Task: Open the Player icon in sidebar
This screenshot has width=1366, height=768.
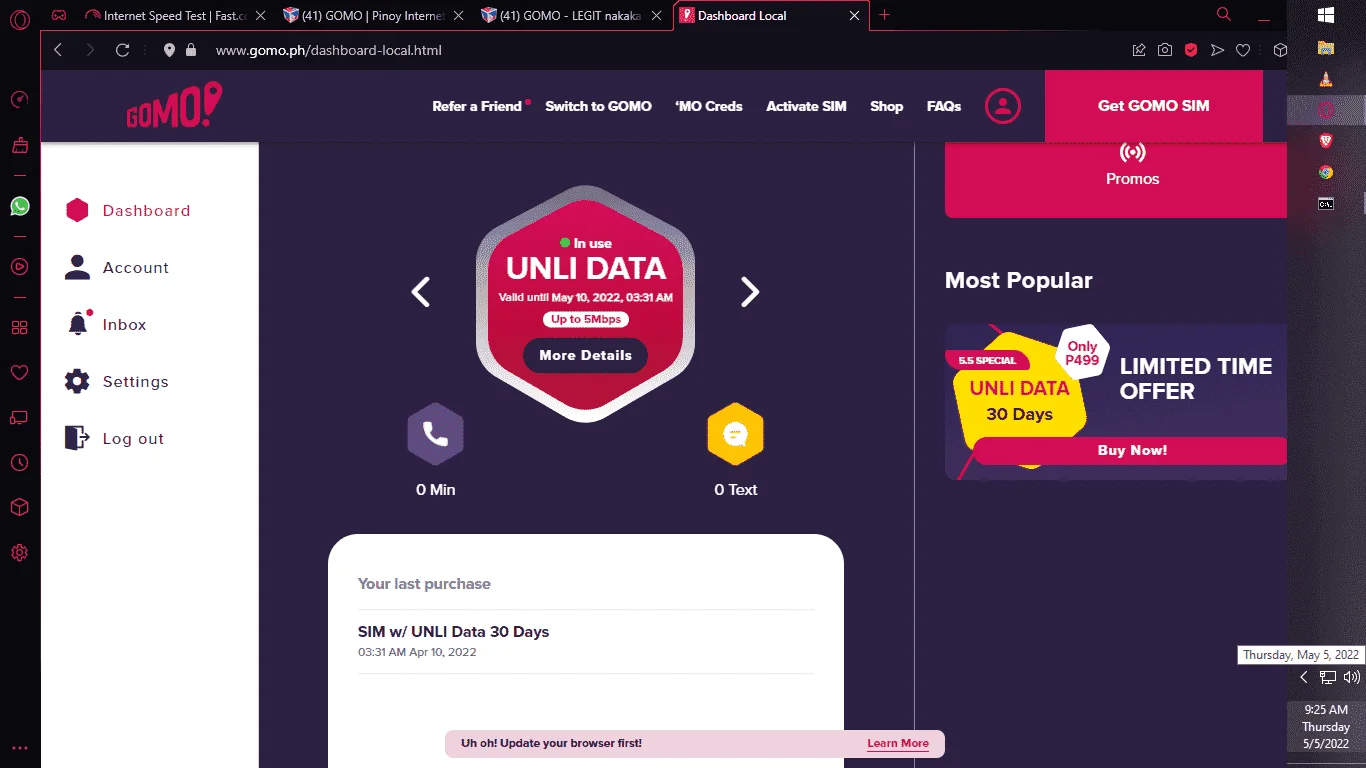Action: pos(19,266)
